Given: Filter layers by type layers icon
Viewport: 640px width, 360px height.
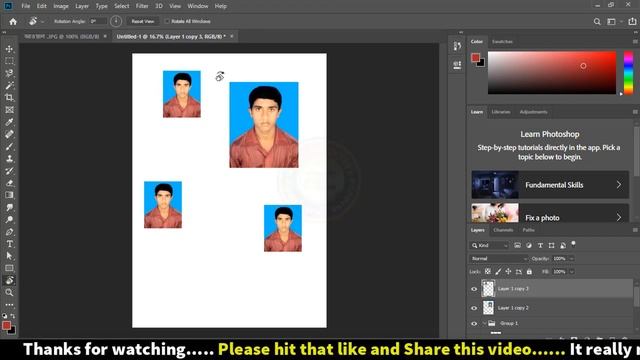Looking at the screenshot, I should coord(540,245).
